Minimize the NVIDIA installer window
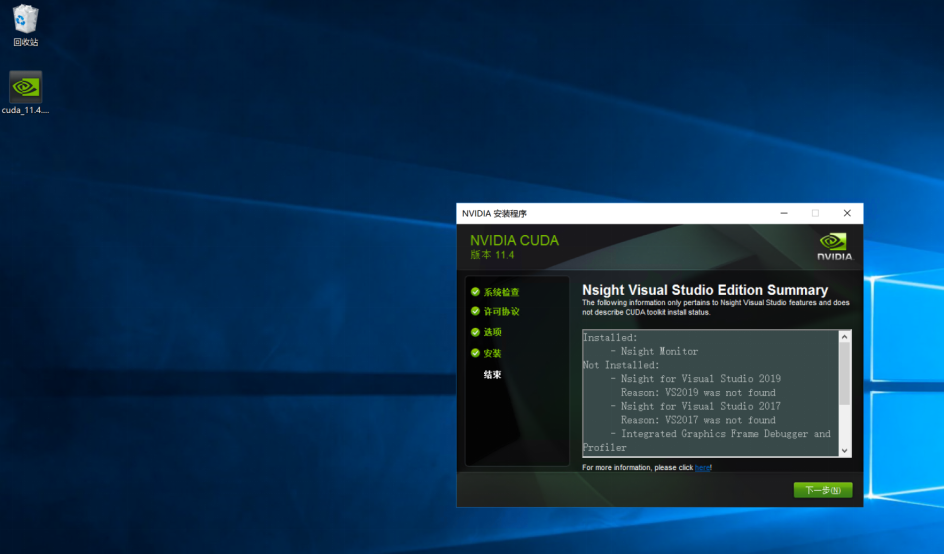945x555 pixels. click(x=783, y=213)
